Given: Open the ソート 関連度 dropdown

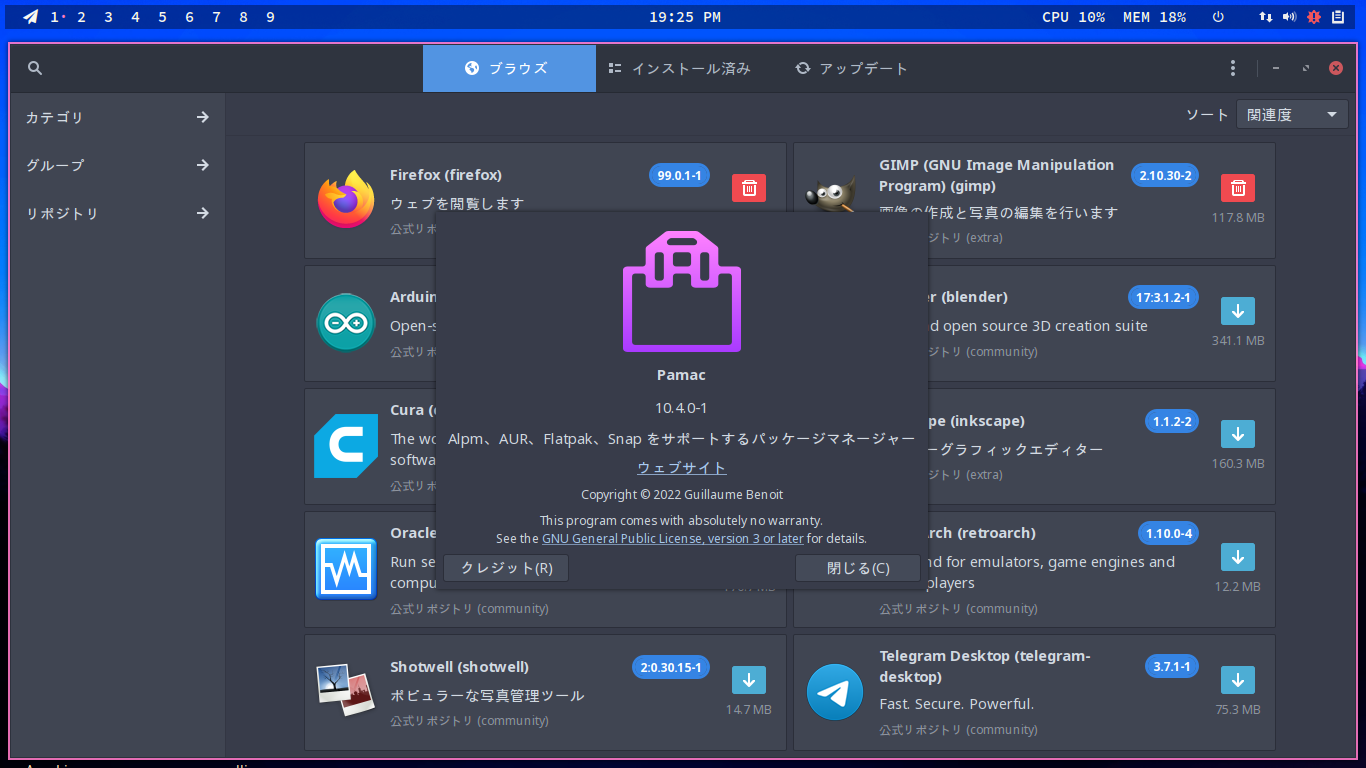Looking at the screenshot, I should (1292, 115).
